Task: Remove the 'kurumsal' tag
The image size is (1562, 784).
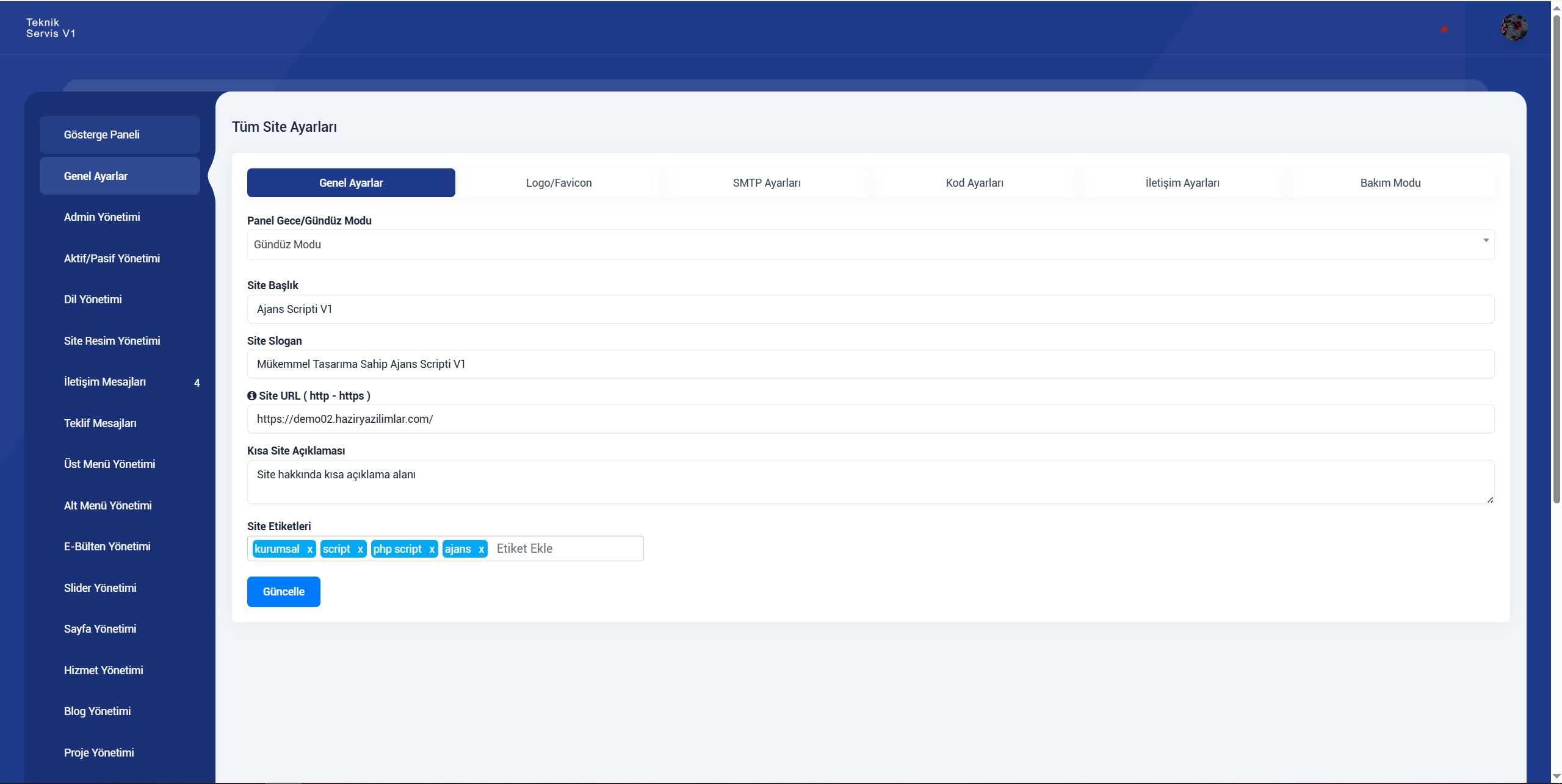Action: pos(309,549)
